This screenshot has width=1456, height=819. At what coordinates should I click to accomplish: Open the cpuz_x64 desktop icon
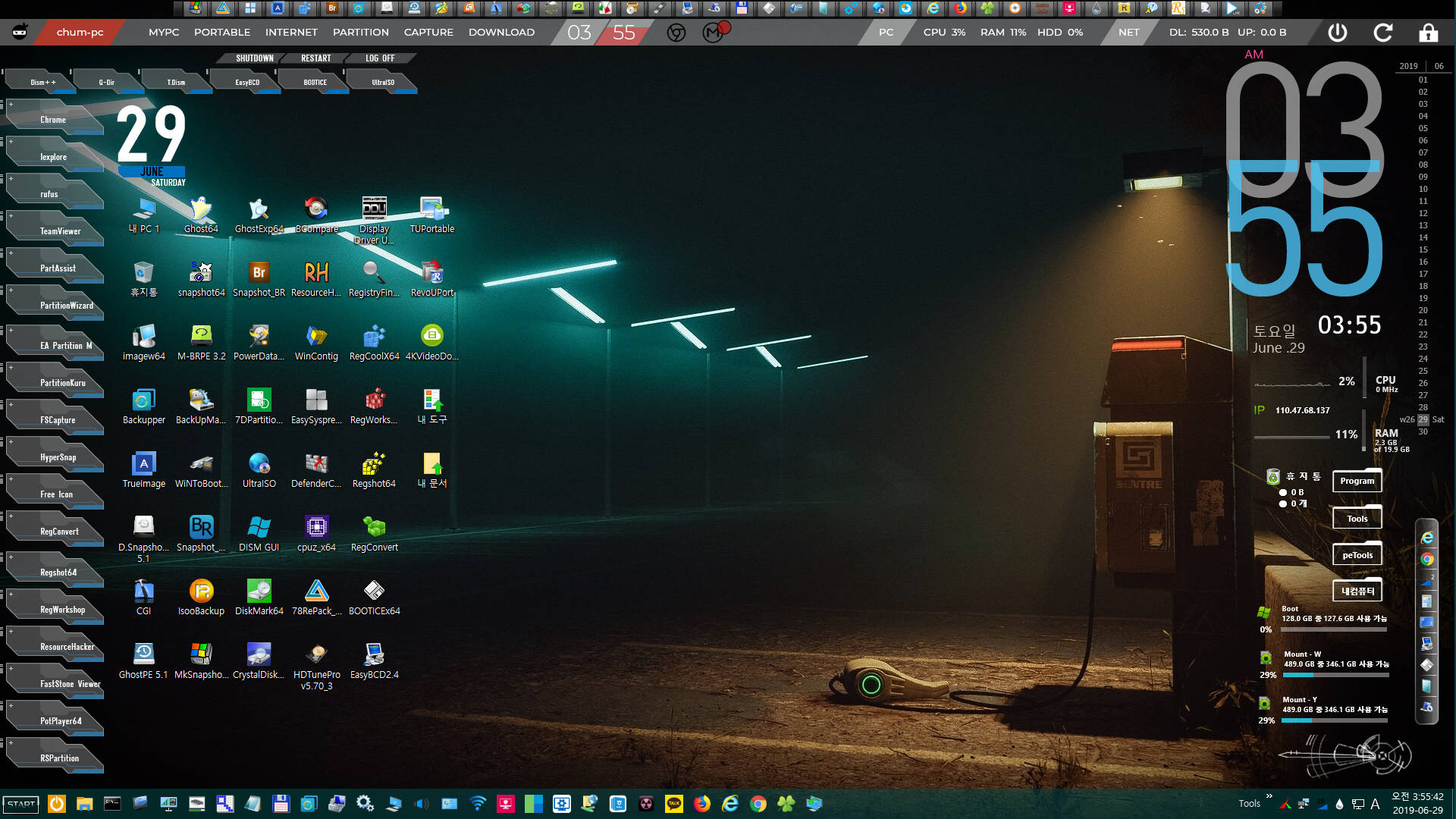point(316,533)
